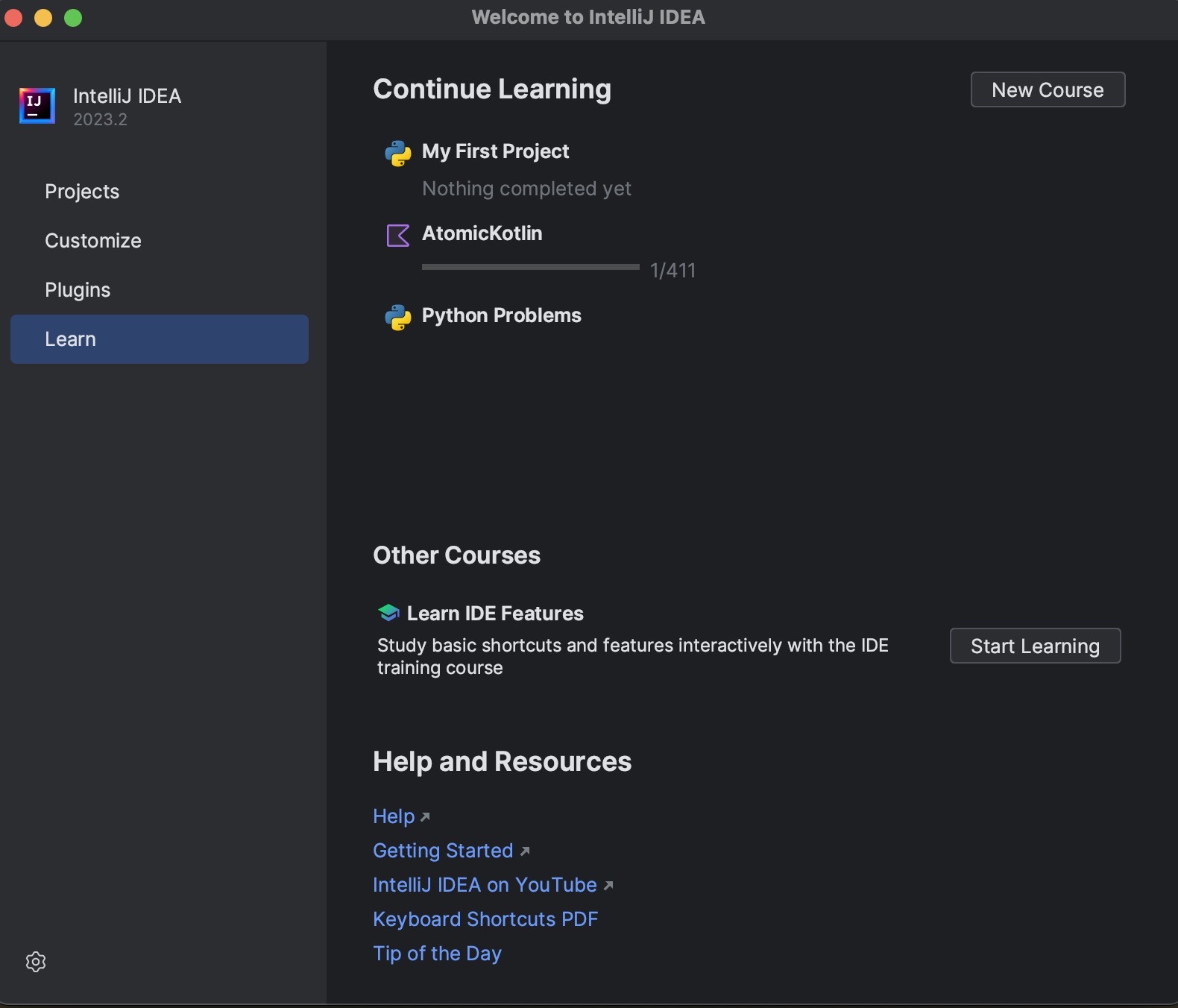
Task: Open the Tip of the Day link
Action: pyautogui.click(x=437, y=954)
